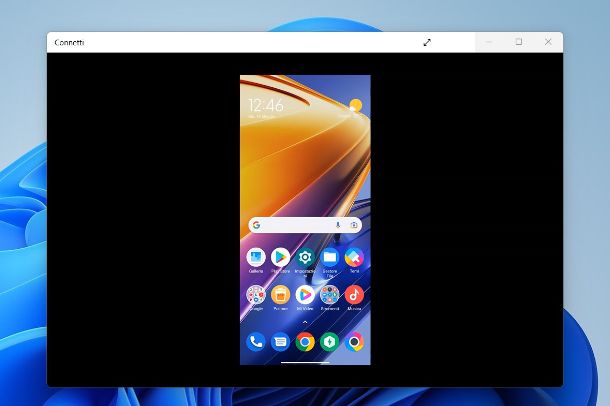Enter full screen with diagonal arrows icon
Image resolution: width=610 pixels, height=406 pixels.
[427, 42]
